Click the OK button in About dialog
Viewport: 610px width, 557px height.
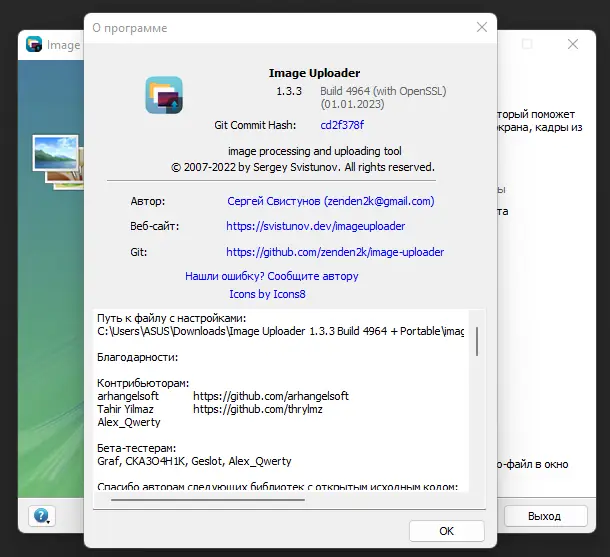[x=447, y=531]
